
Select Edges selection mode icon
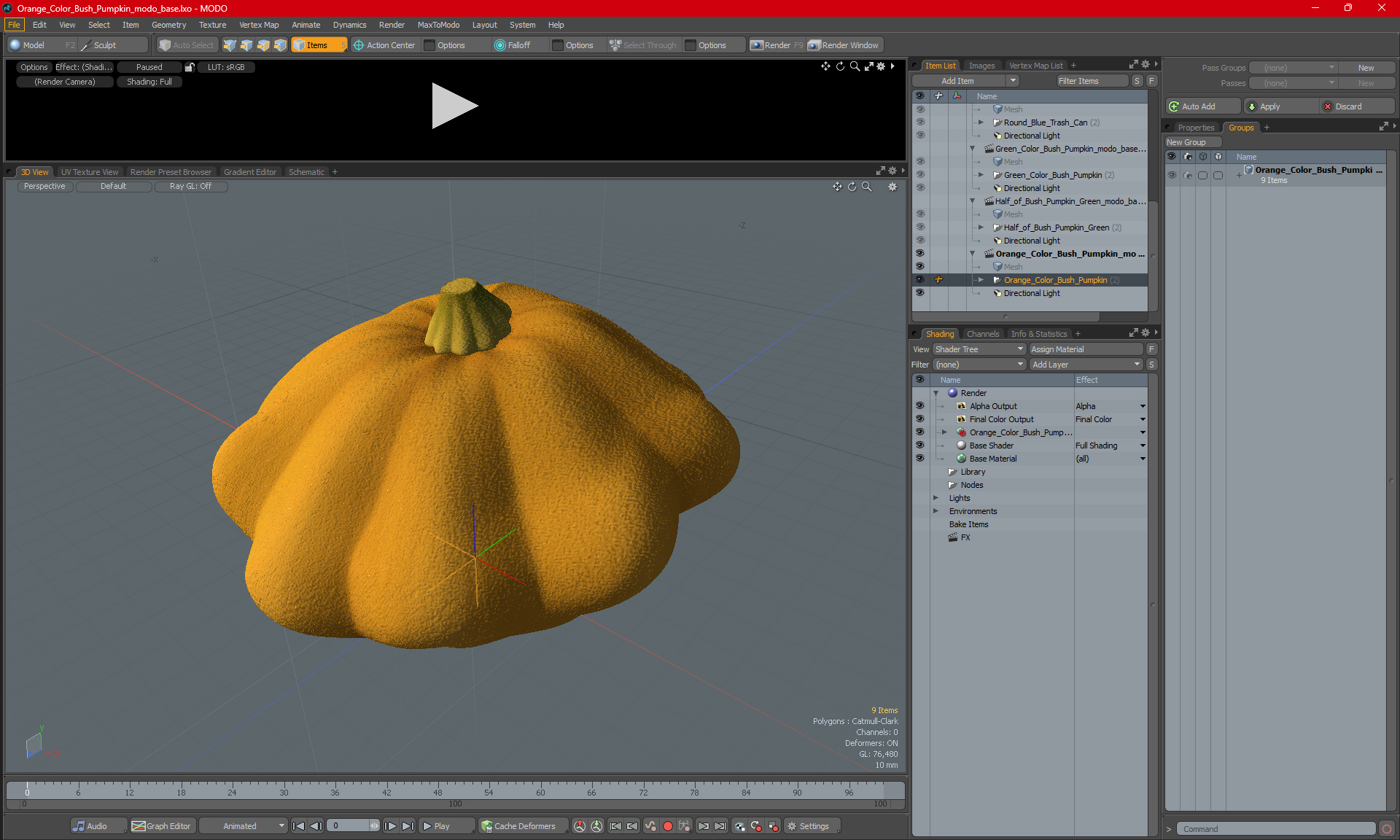(246, 45)
